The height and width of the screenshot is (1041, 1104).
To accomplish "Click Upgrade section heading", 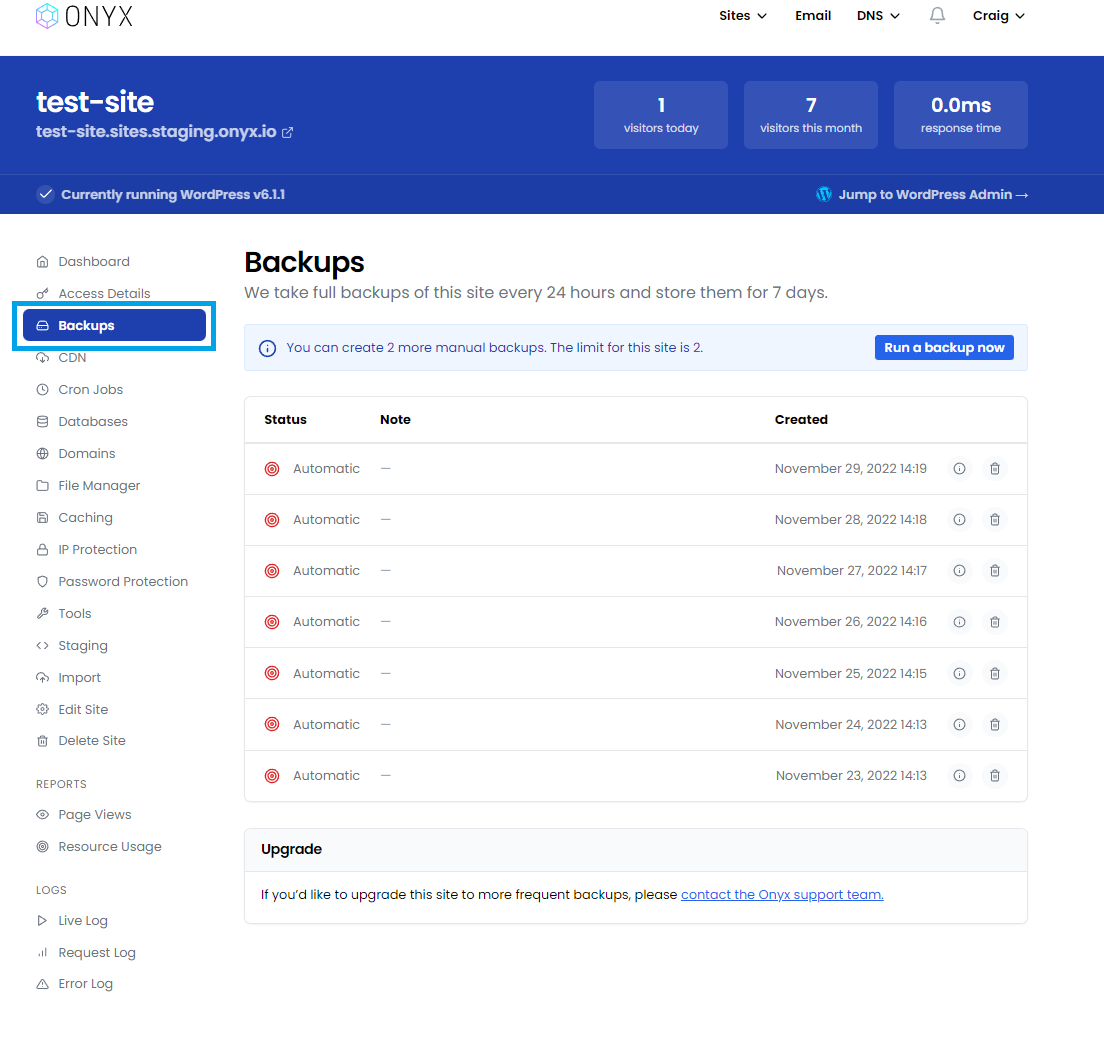I will coord(291,849).
